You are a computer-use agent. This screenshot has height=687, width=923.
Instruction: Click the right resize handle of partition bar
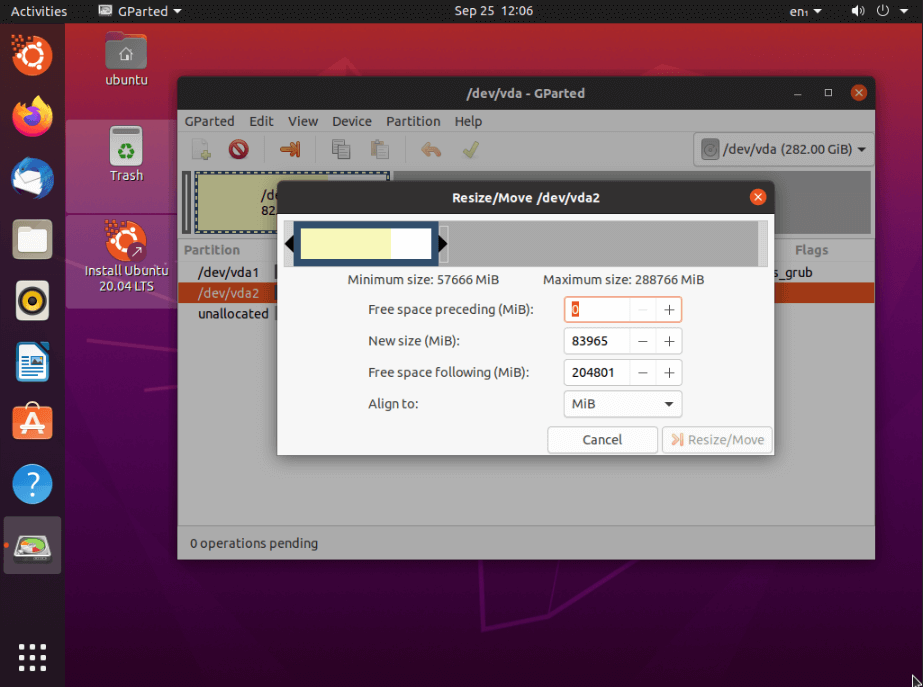pos(443,244)
